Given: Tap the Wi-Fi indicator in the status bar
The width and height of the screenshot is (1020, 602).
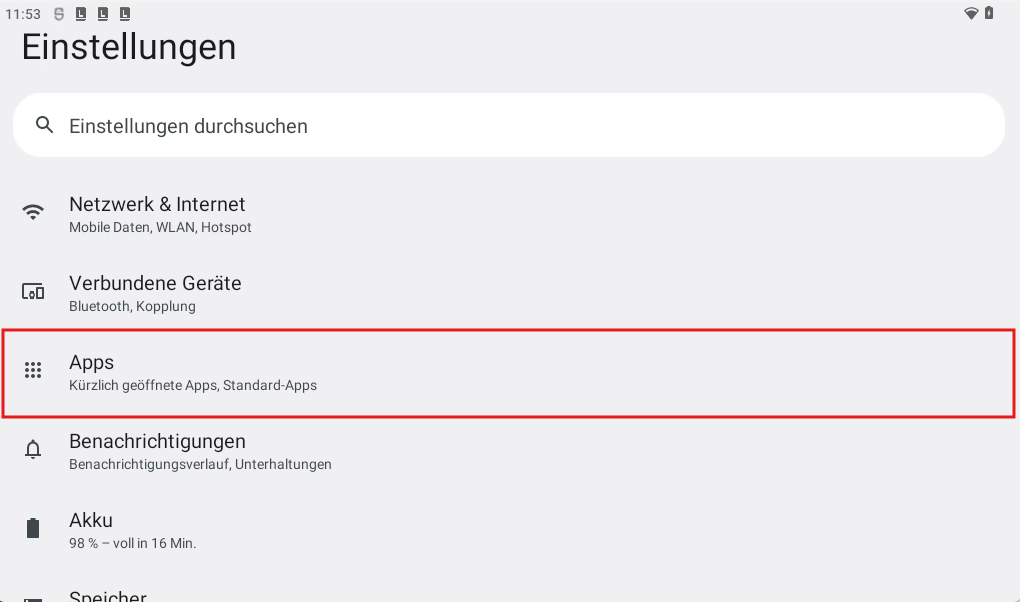Looking at the screenshot, I should (970, 13).
